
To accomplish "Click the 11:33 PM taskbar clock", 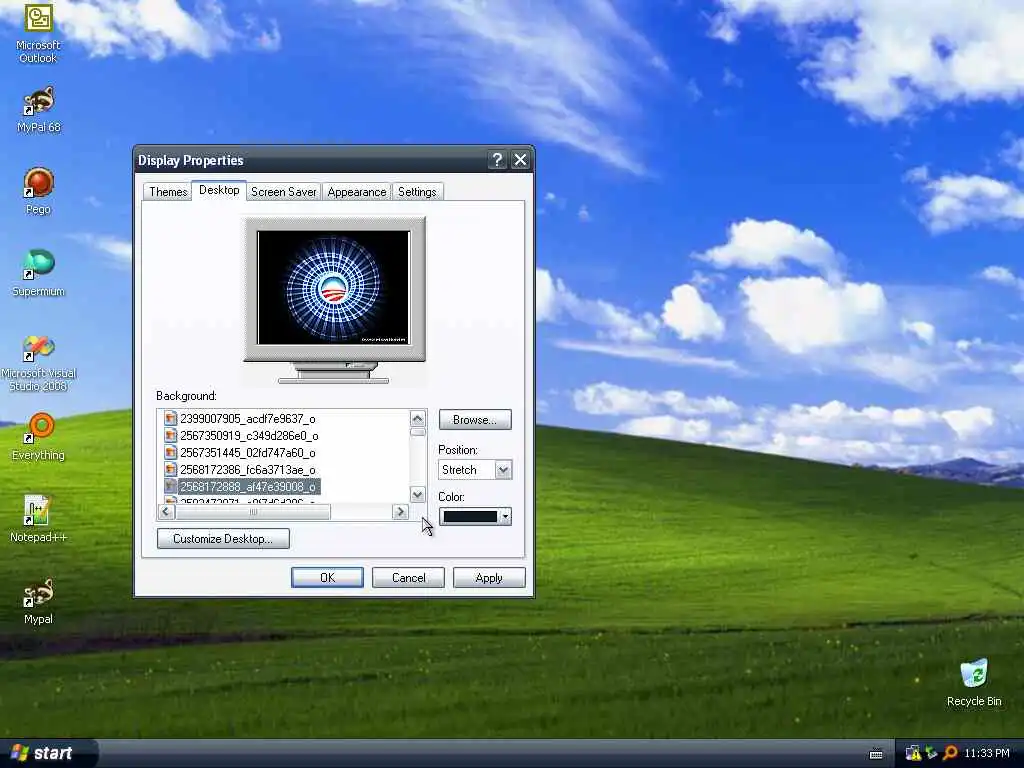I will pyautogui.click(x=987, y=753).
